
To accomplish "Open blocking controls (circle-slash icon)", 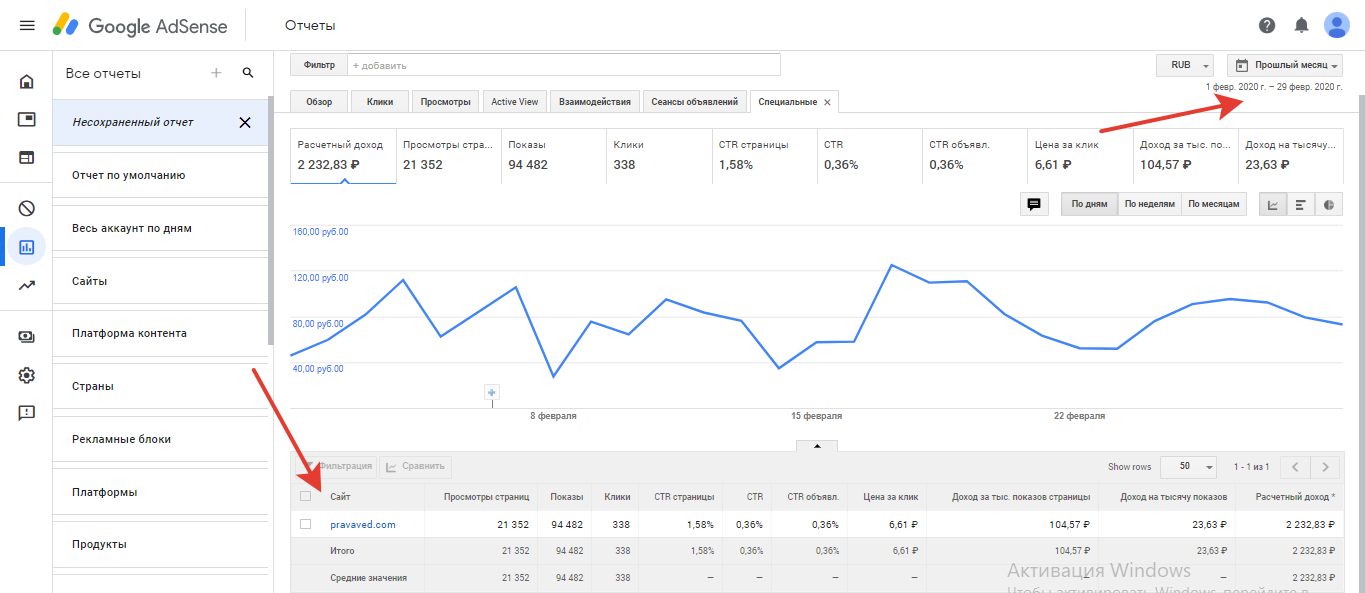I will tap(27, 209).
